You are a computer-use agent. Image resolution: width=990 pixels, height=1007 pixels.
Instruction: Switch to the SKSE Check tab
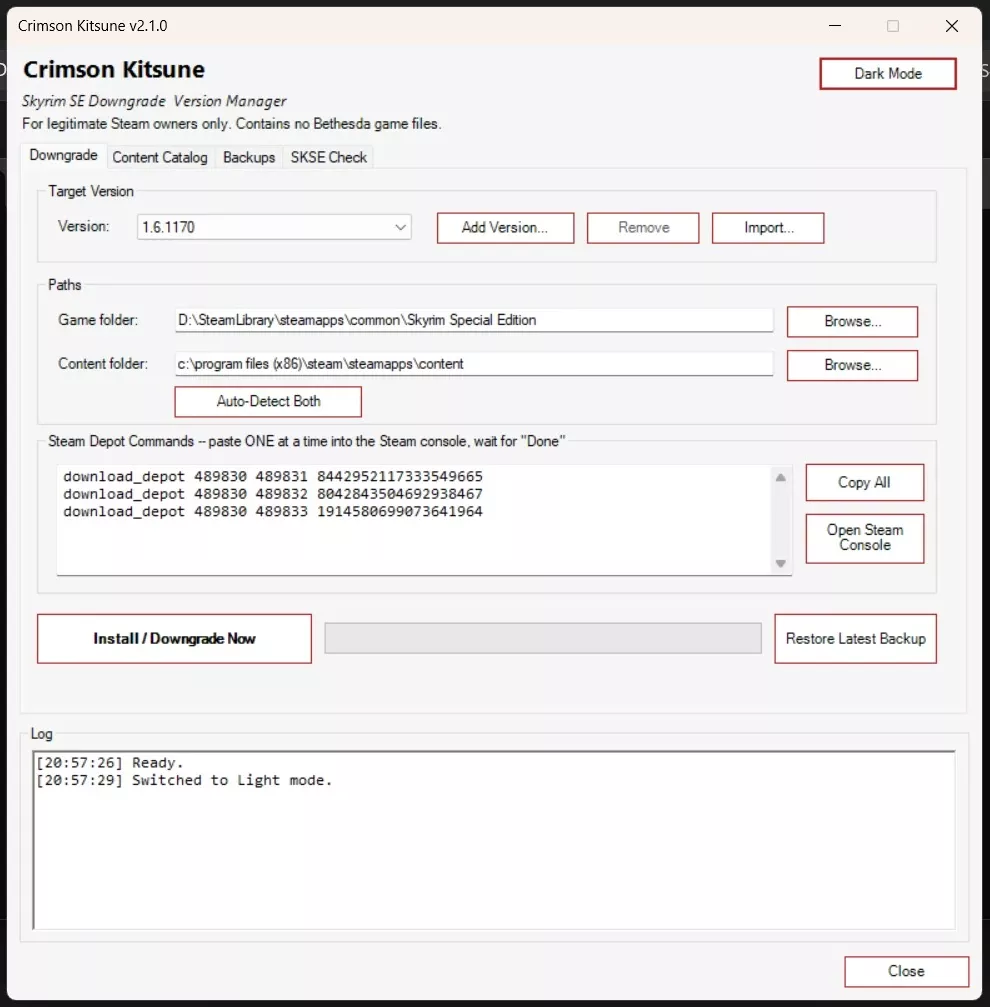click(x=328, y=157)
